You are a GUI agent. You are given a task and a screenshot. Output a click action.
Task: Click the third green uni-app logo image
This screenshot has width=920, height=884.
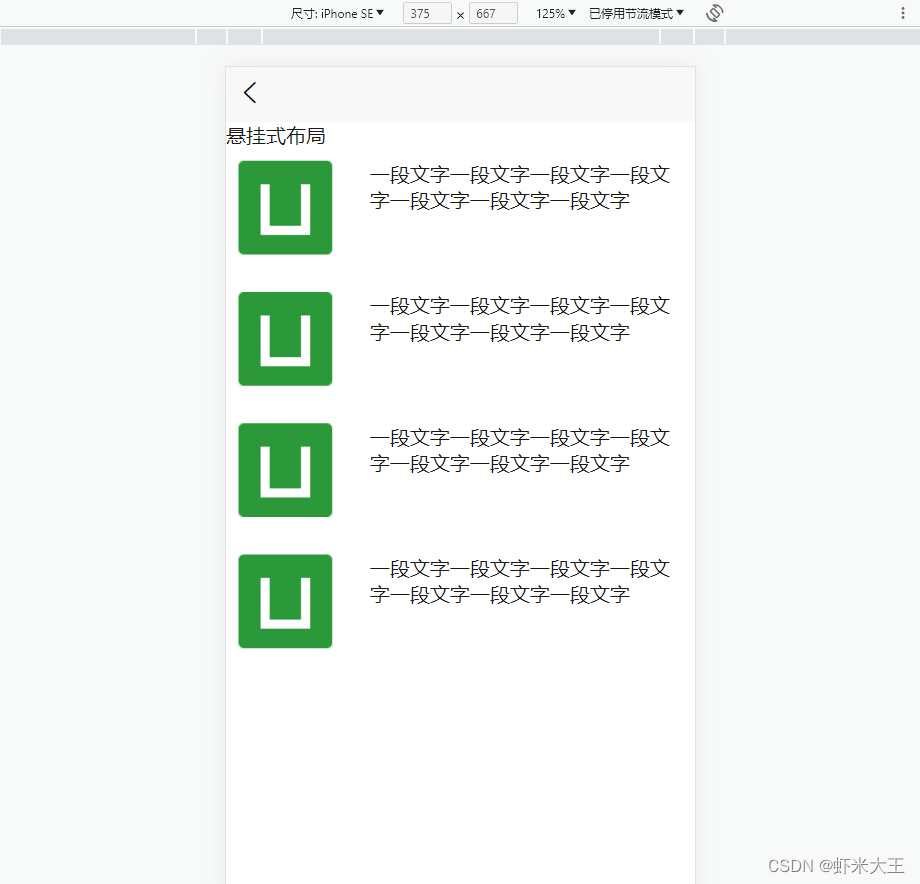tap(285, 470)
